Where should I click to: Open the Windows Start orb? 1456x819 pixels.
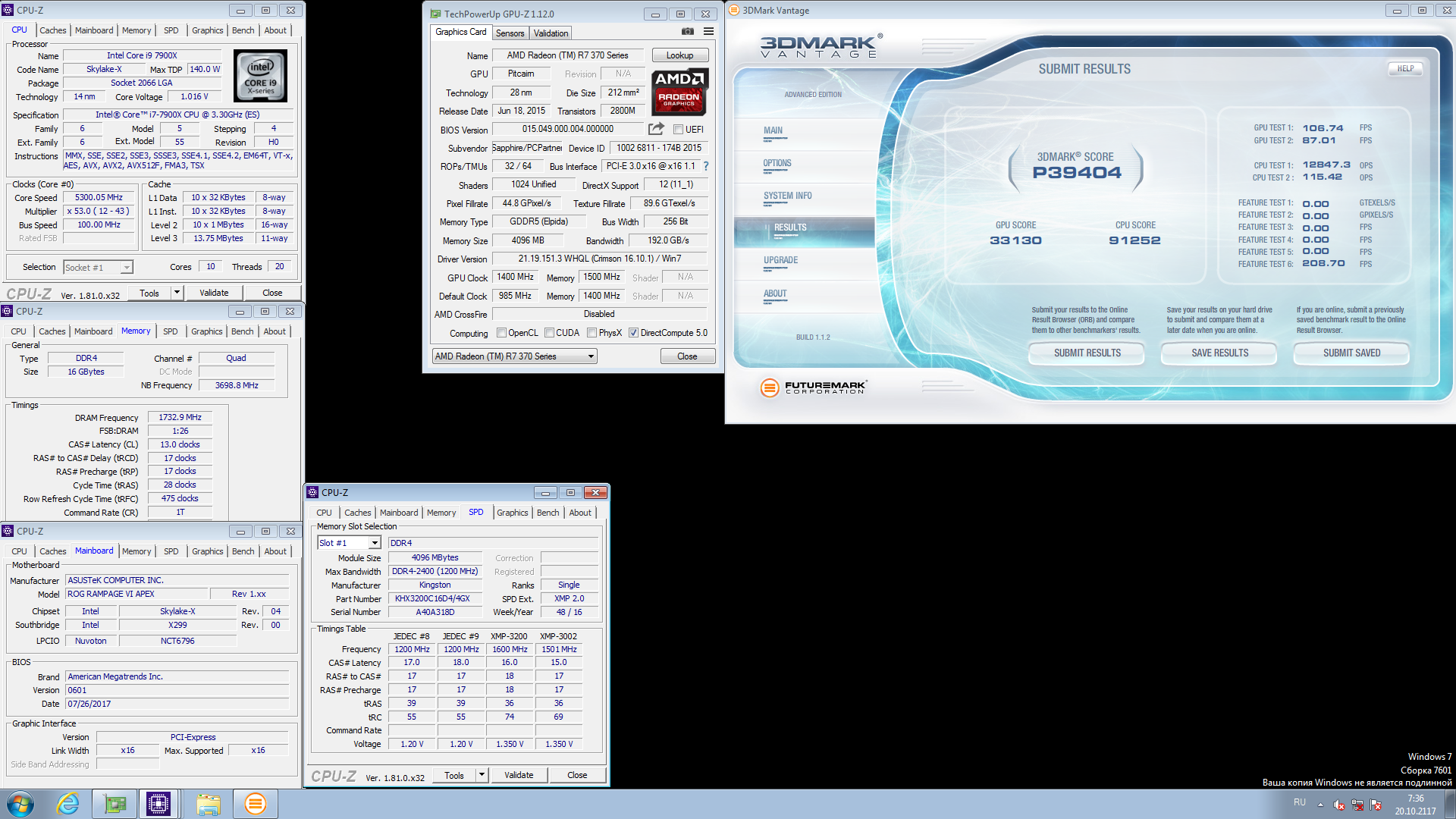[20, 804]
